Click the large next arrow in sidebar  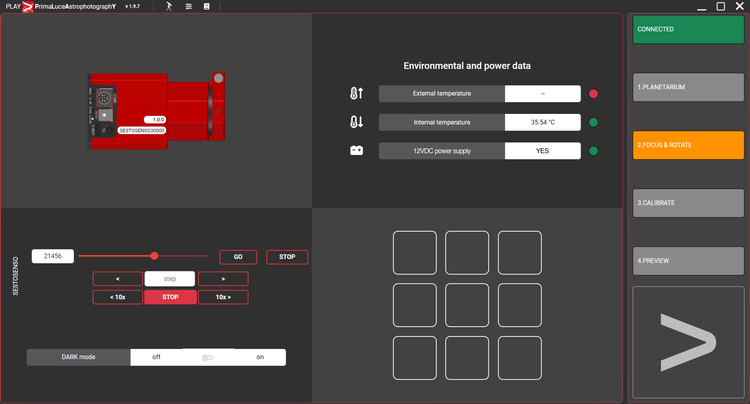[x=688, y=343]
